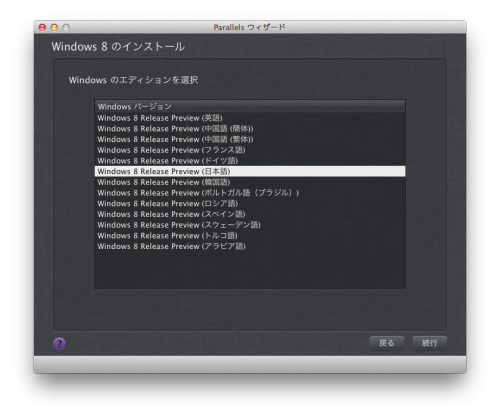Select Windows 8 Release Preview (中国語 (繁体))
Image resolution: width=500 pixels, height=420 pixels.
click(x=250, y=139)
